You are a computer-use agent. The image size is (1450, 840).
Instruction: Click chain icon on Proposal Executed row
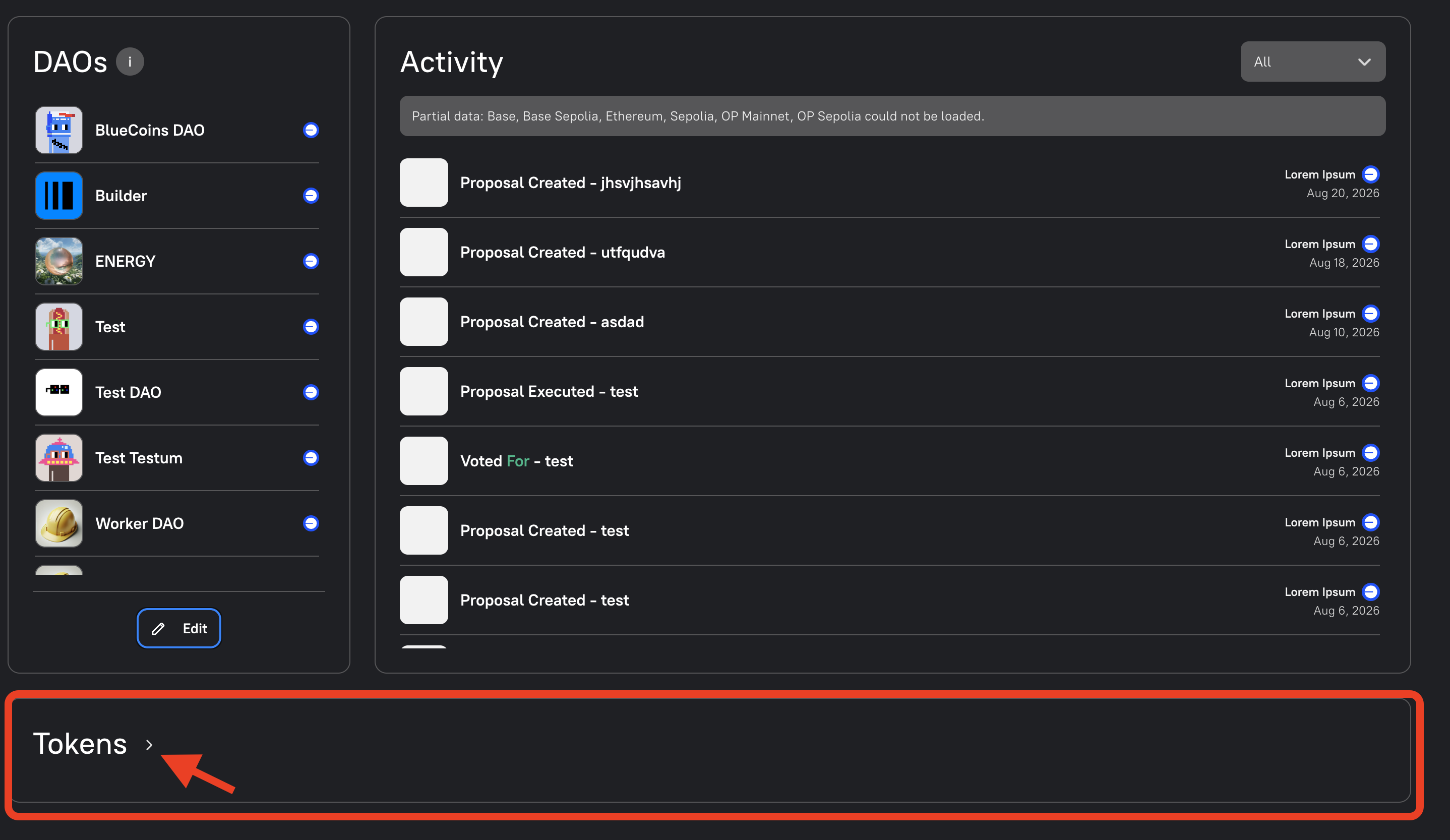click(x=1371, y=383)
